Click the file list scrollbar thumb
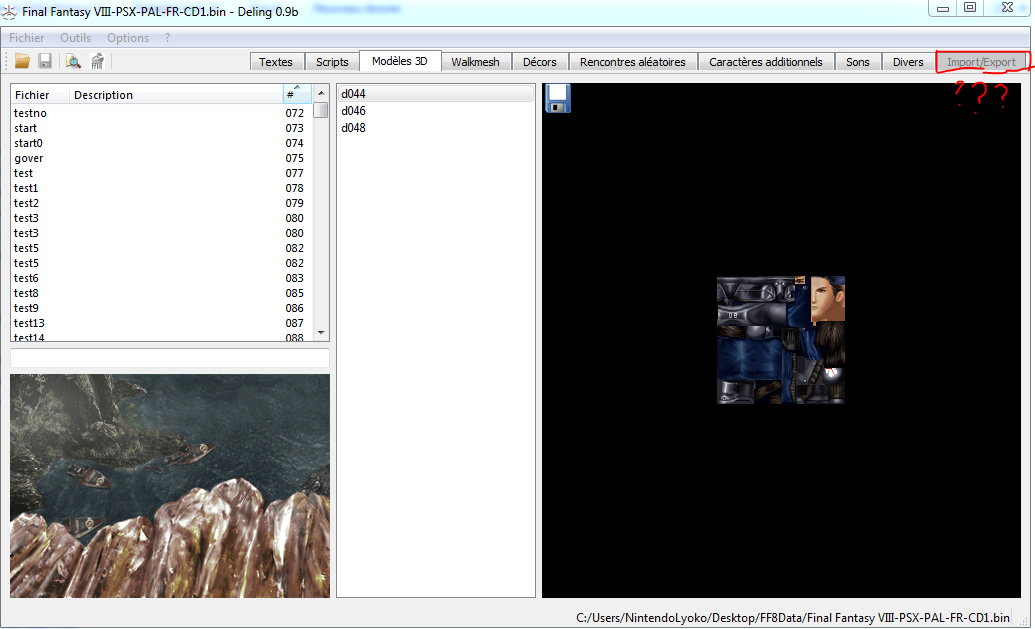 (x=321, y=110)
